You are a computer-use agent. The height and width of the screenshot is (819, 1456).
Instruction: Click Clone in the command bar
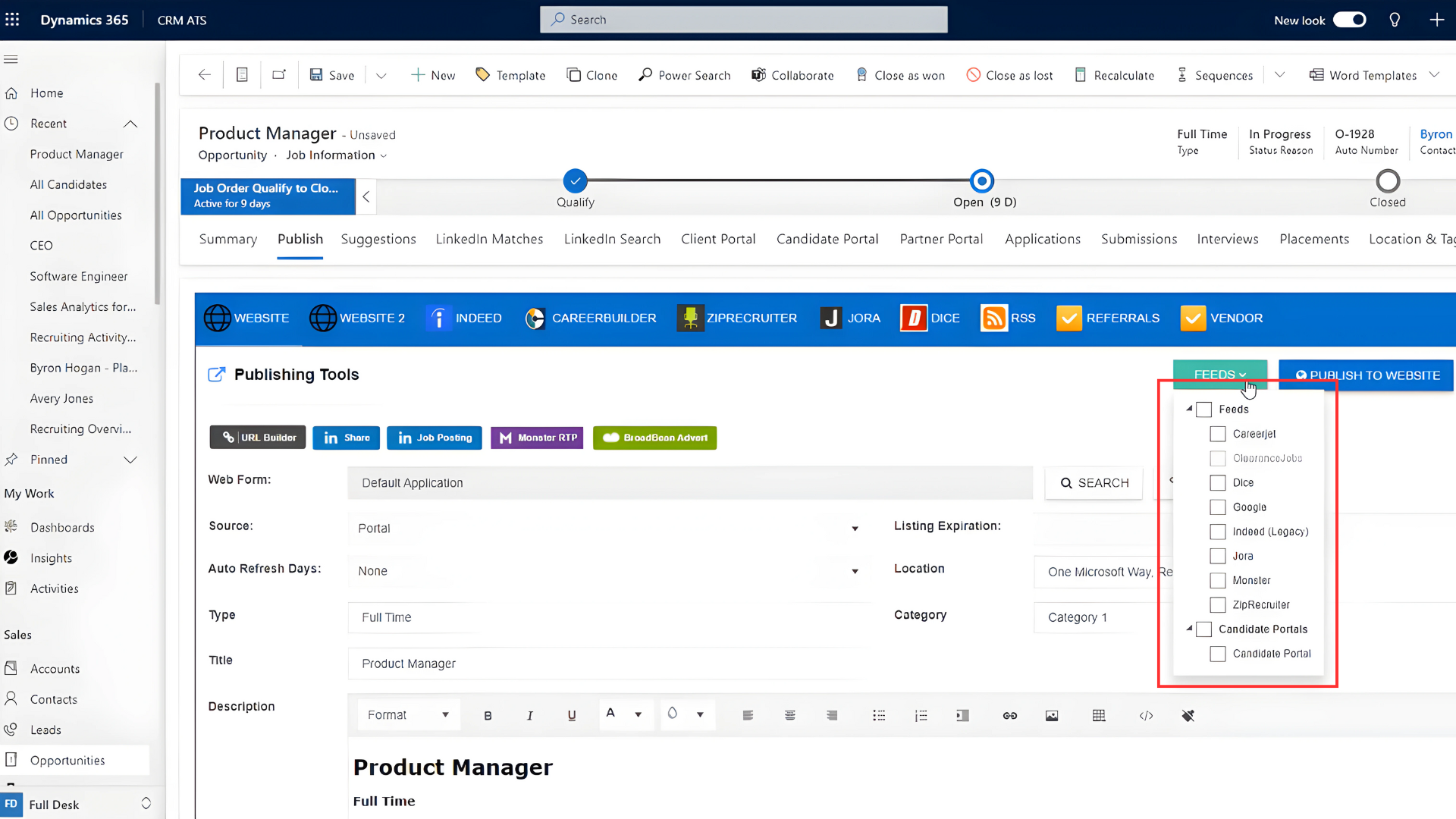(592, 75)
